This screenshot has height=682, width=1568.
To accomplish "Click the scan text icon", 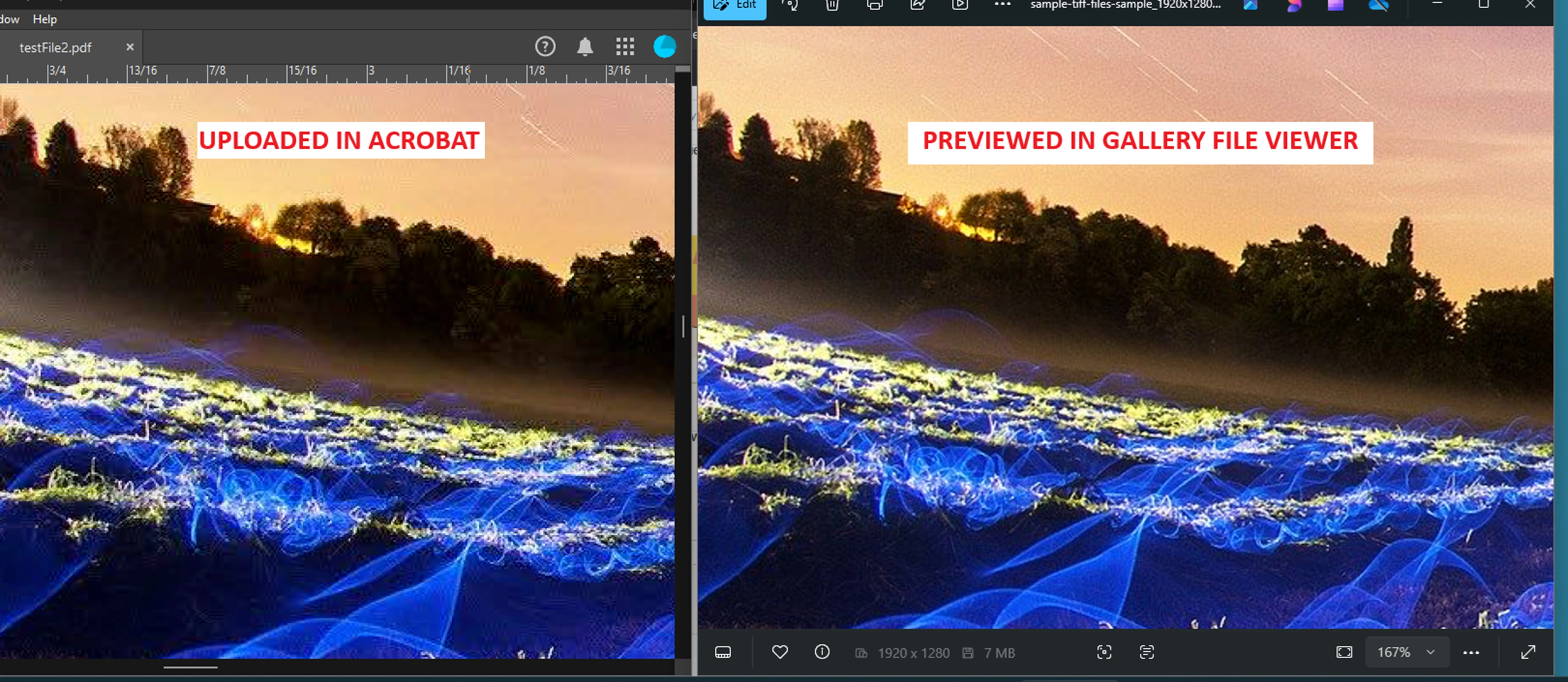I will coord(1146,652).
